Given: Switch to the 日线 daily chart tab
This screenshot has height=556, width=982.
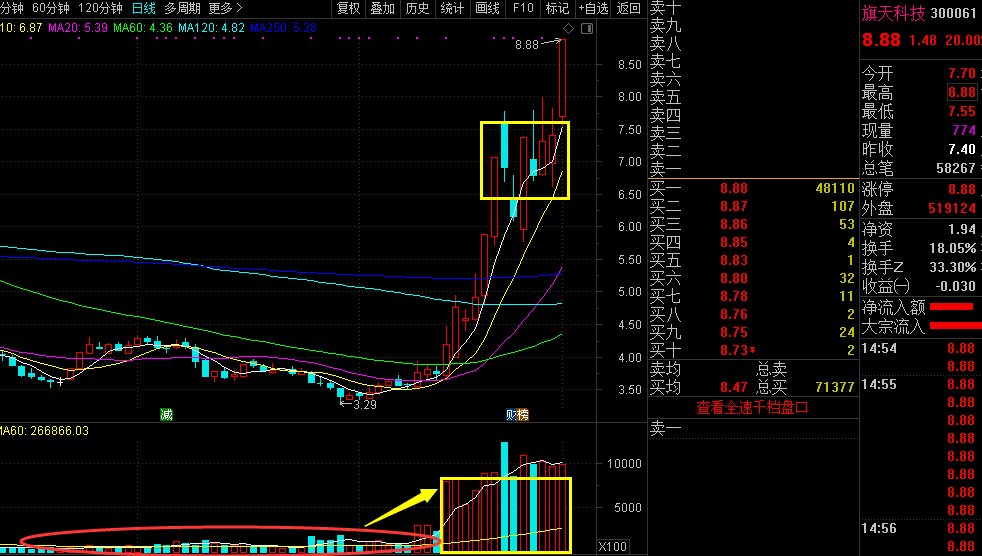Looking at the screenshot, I should point(144,9).
